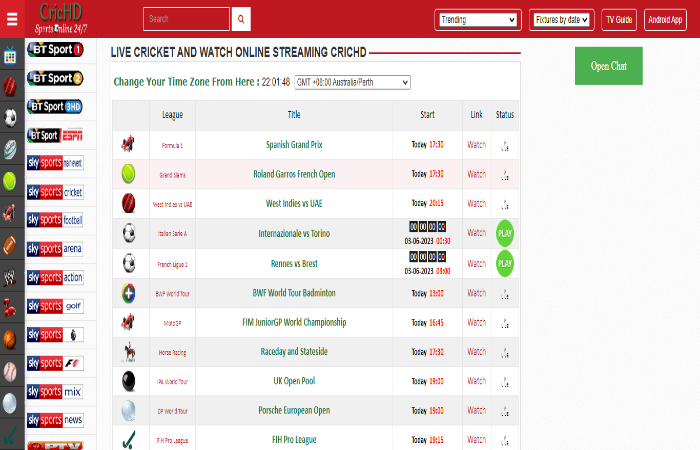Click the Italian Serie A league label
700x450 pixels.
click(172, 233)
